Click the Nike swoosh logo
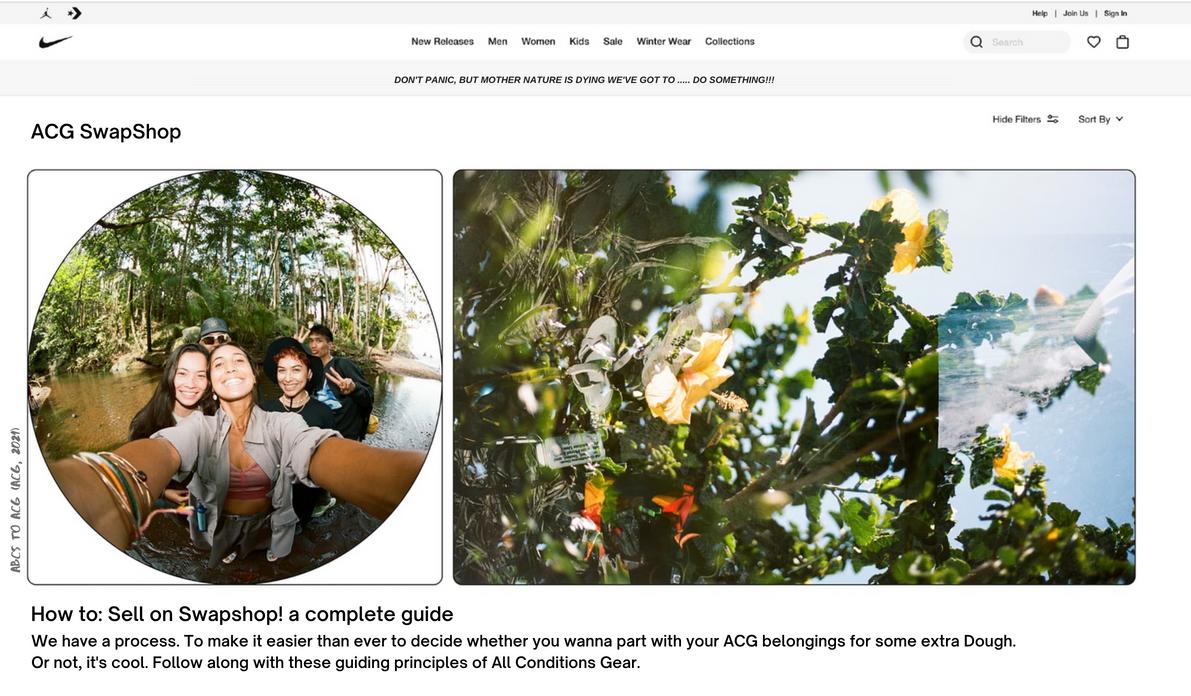 (x=55, y=42)
